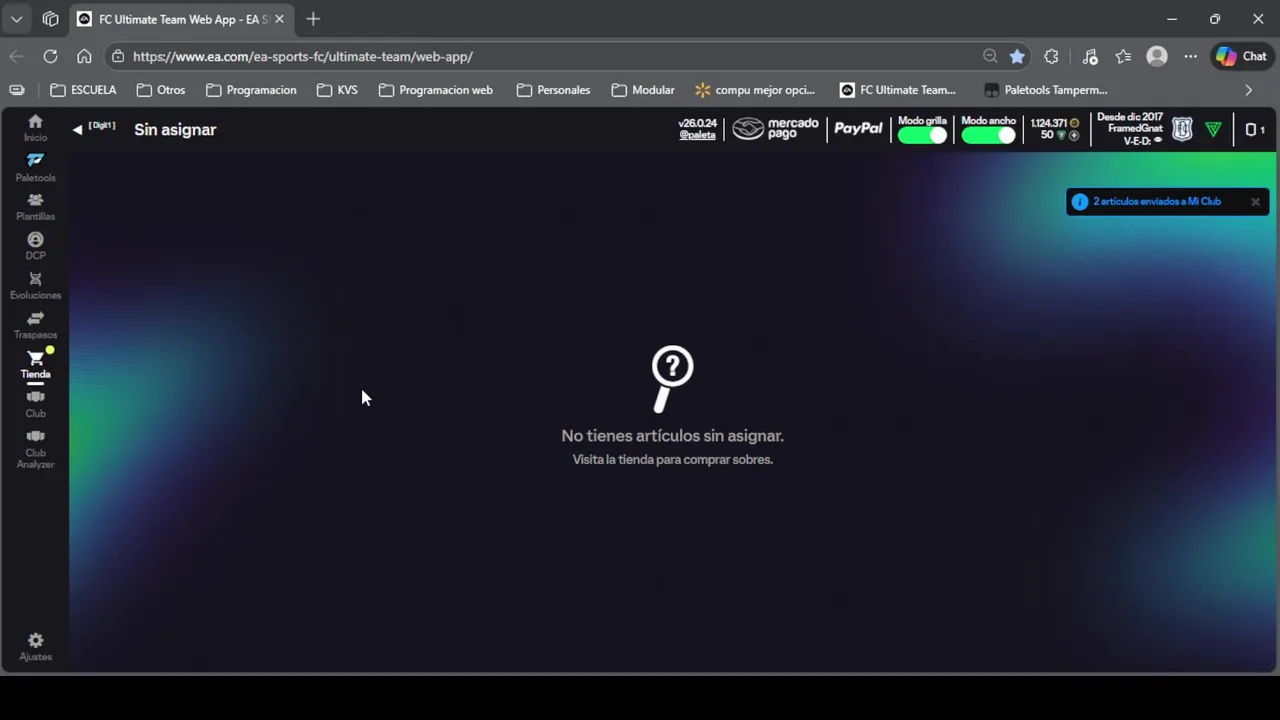Open the browser profile avatar
Viewport: 1280px width, 720px height.
(x=1157, y=57)
